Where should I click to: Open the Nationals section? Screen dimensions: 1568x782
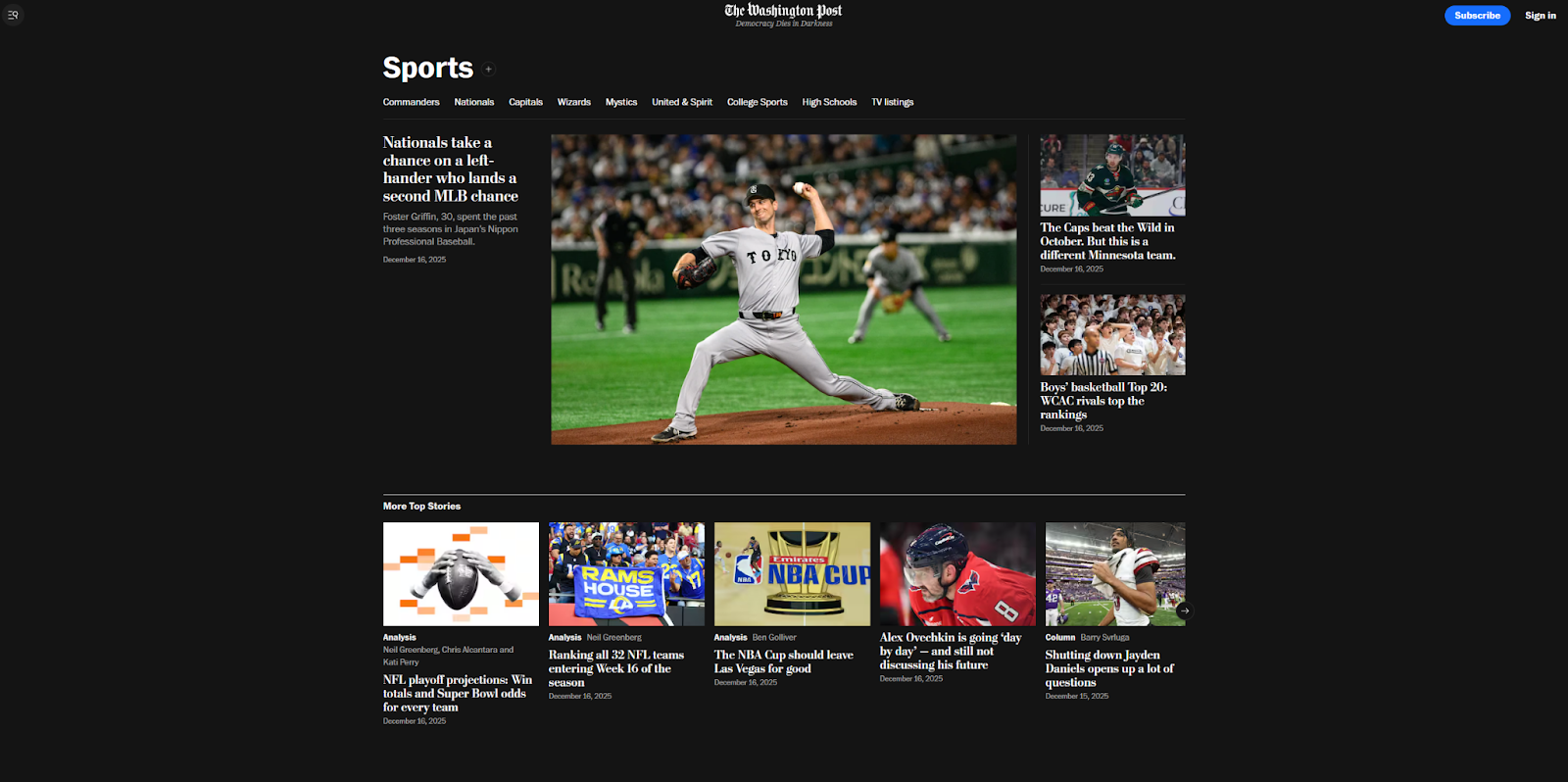coord(474,102)
